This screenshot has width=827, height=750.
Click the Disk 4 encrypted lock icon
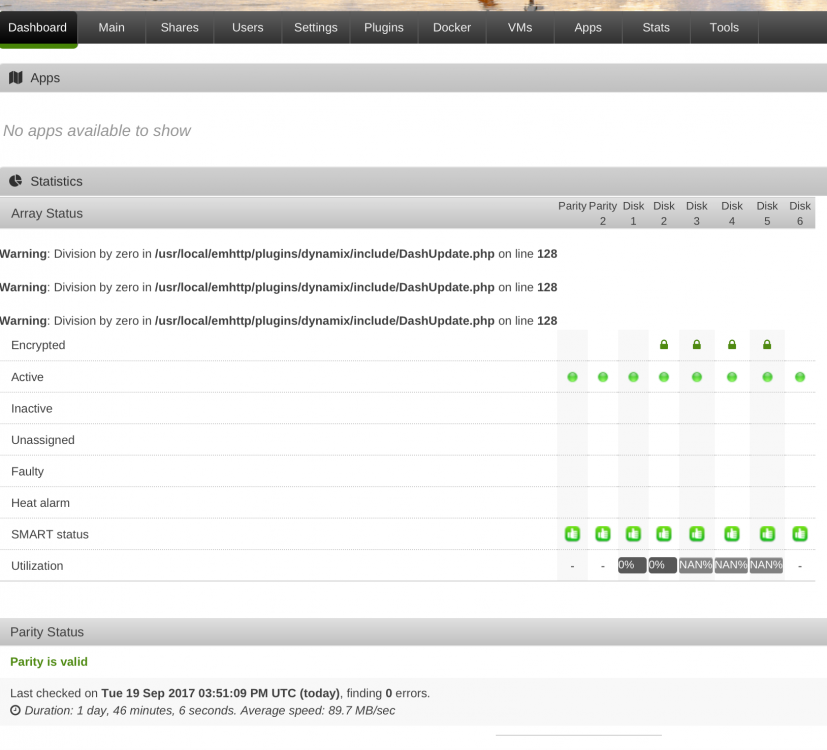tap(732, 344)
